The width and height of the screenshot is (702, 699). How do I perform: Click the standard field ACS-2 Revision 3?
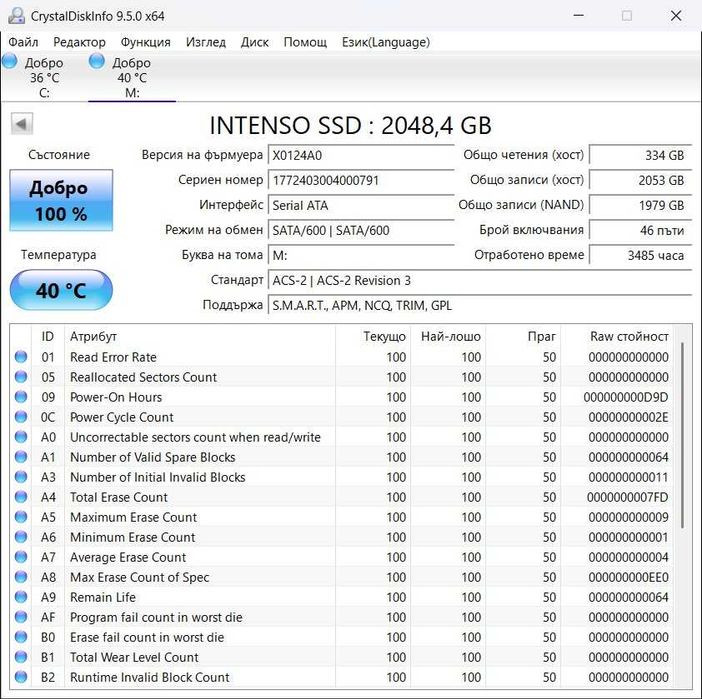coord(480,281)
